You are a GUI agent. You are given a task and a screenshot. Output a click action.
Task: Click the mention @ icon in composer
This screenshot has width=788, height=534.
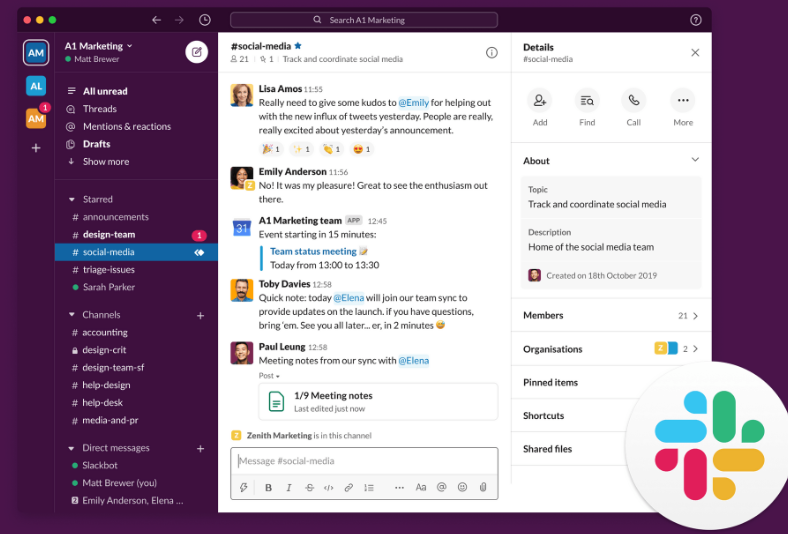(442, 487)
